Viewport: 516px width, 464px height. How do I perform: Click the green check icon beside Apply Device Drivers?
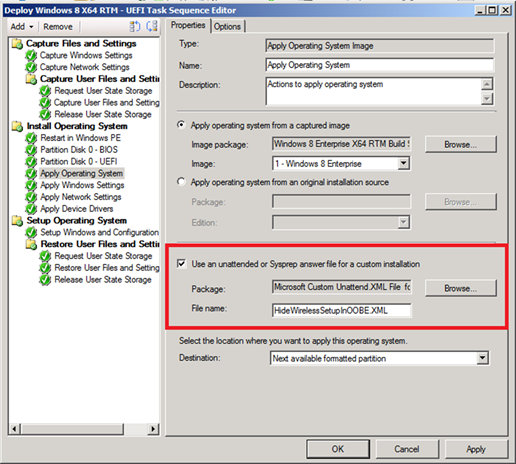coord(31,209)
